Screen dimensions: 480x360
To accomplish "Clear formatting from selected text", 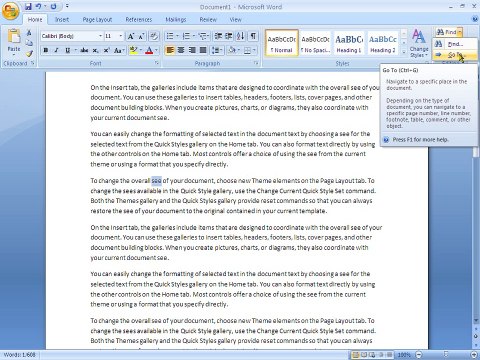I will [154, 36].
